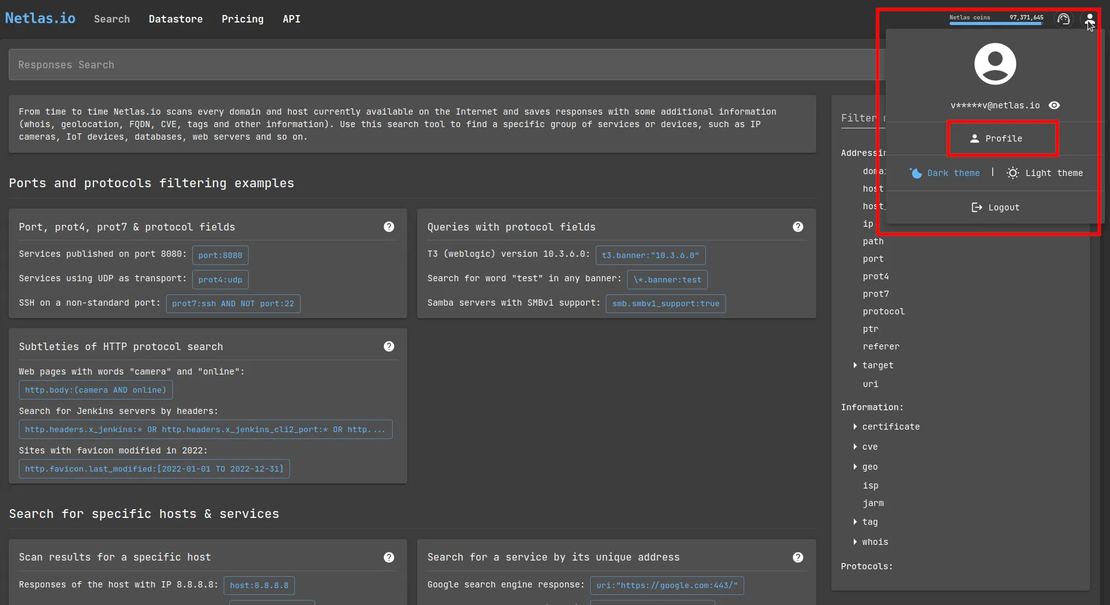This screenshot has height=605, width=1110.
Task: Open help for Queries with protocol fields
Action: click(x=798, y=227)
